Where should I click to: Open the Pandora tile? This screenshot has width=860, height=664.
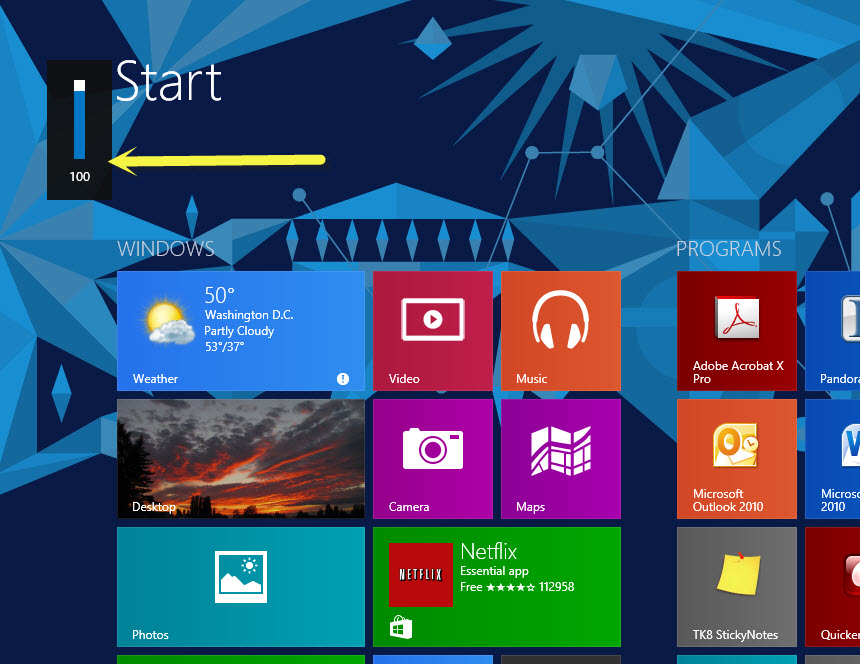tap(833, 331)
